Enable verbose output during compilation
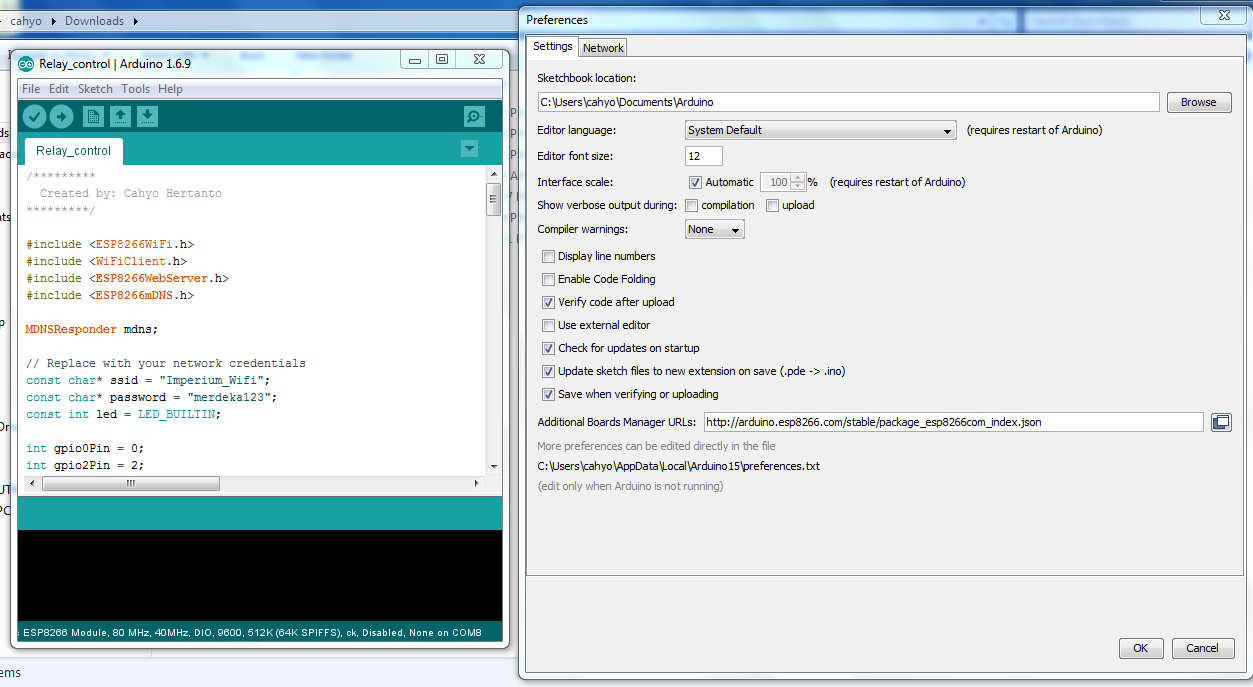This screenshot has width=1253, height=687. [692, 205]
